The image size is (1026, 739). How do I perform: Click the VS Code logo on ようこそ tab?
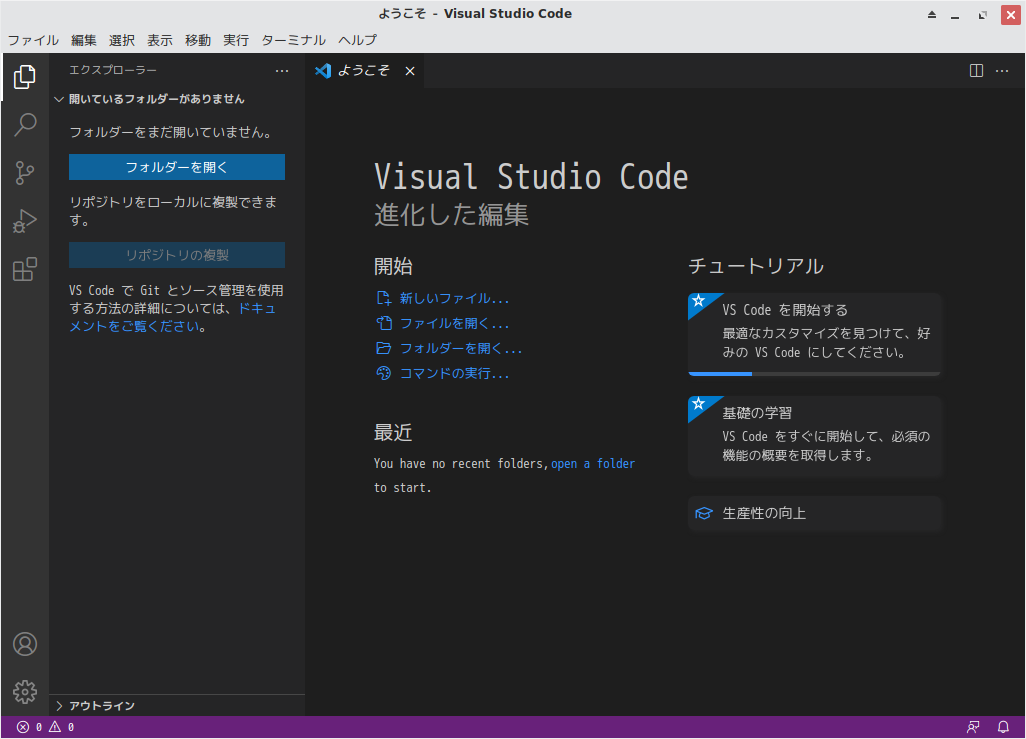tap(323, 71)
